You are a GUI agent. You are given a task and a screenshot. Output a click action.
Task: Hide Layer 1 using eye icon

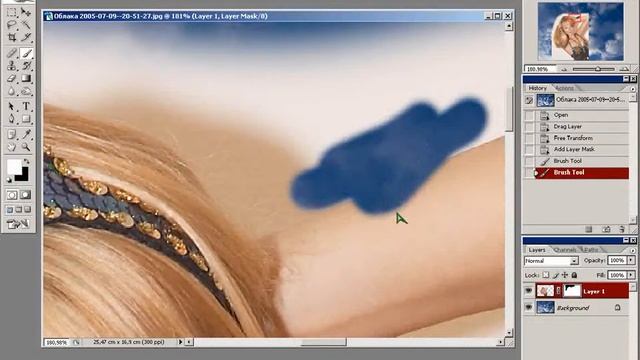pos(529,291)
